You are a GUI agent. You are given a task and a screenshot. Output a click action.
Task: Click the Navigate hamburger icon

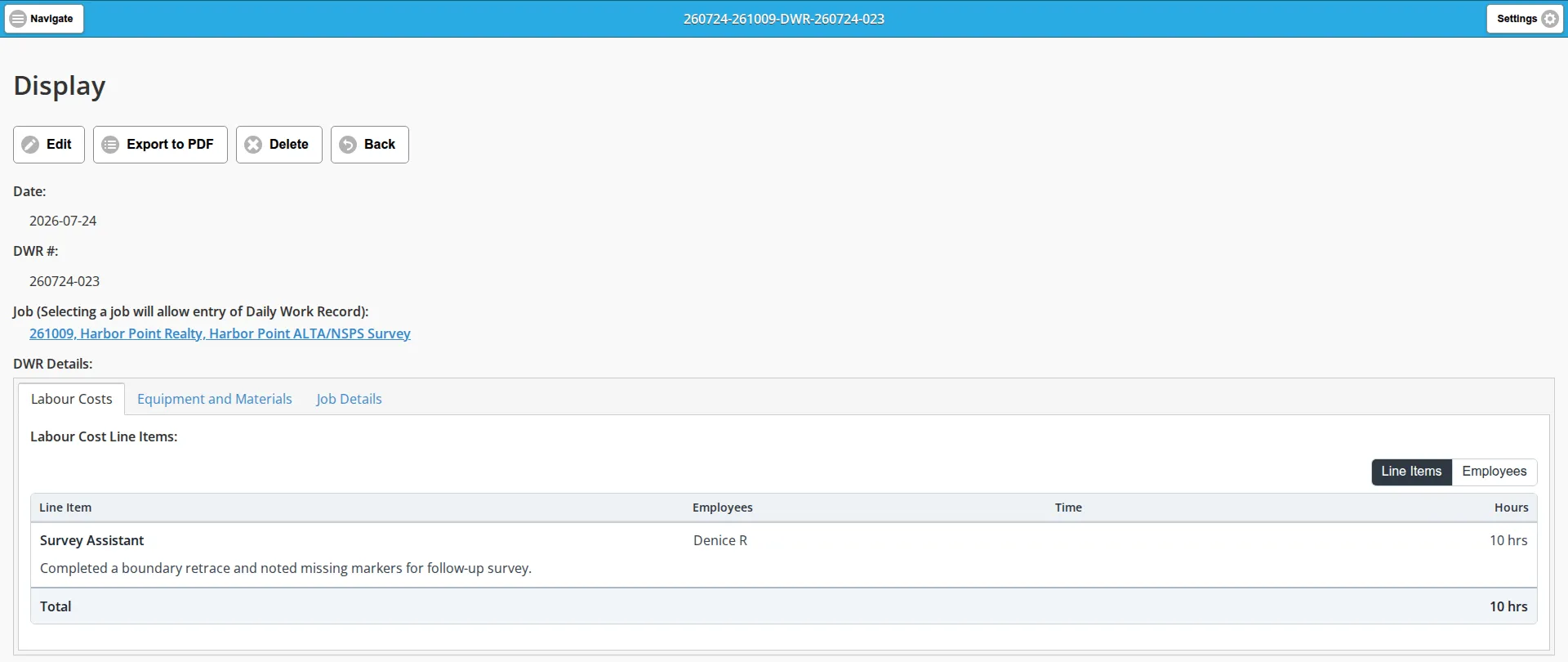click(18, 19)
